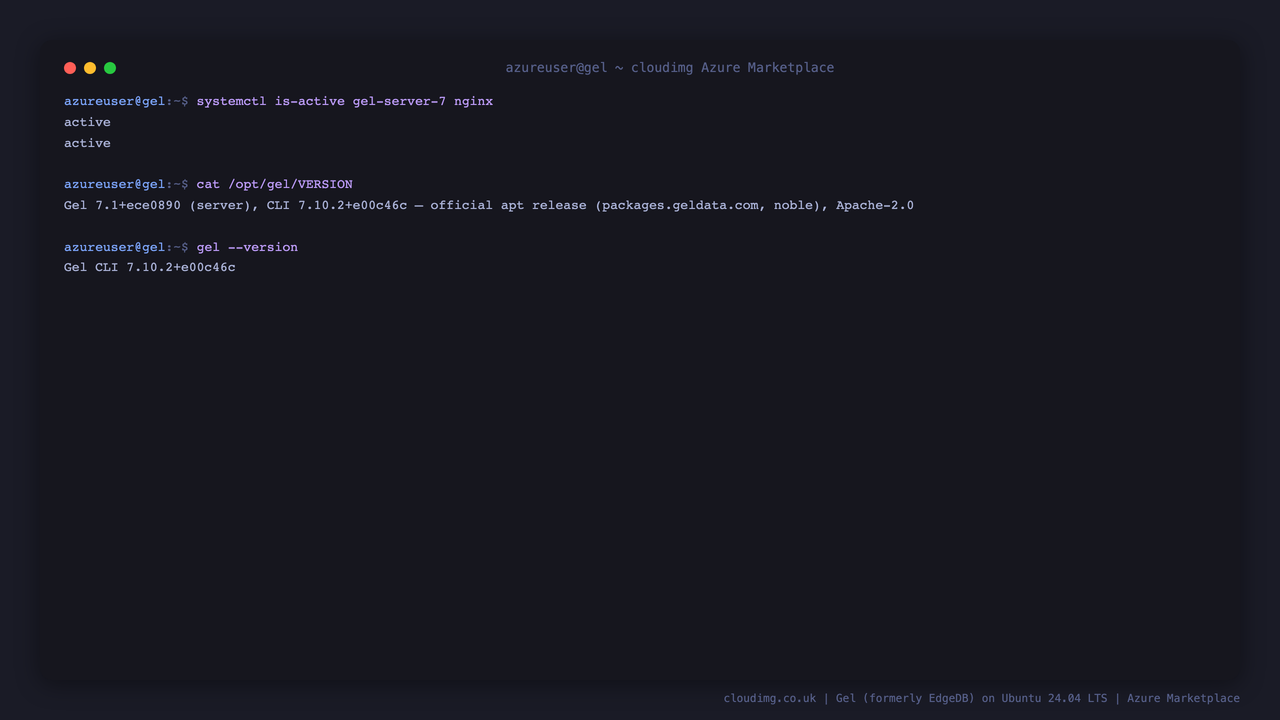
Task: Click the 'Apache-2.0' license text
Action: 875,205
